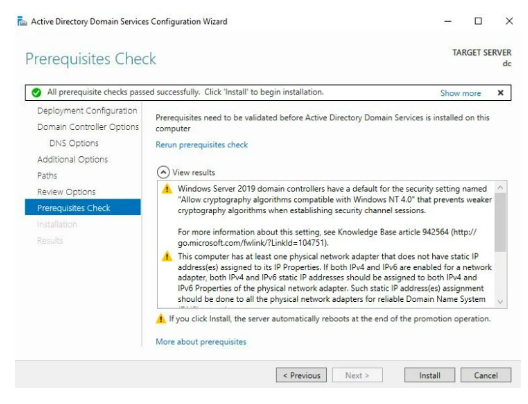Click the wizard app icon in title bar

click(x=22, y=21)
